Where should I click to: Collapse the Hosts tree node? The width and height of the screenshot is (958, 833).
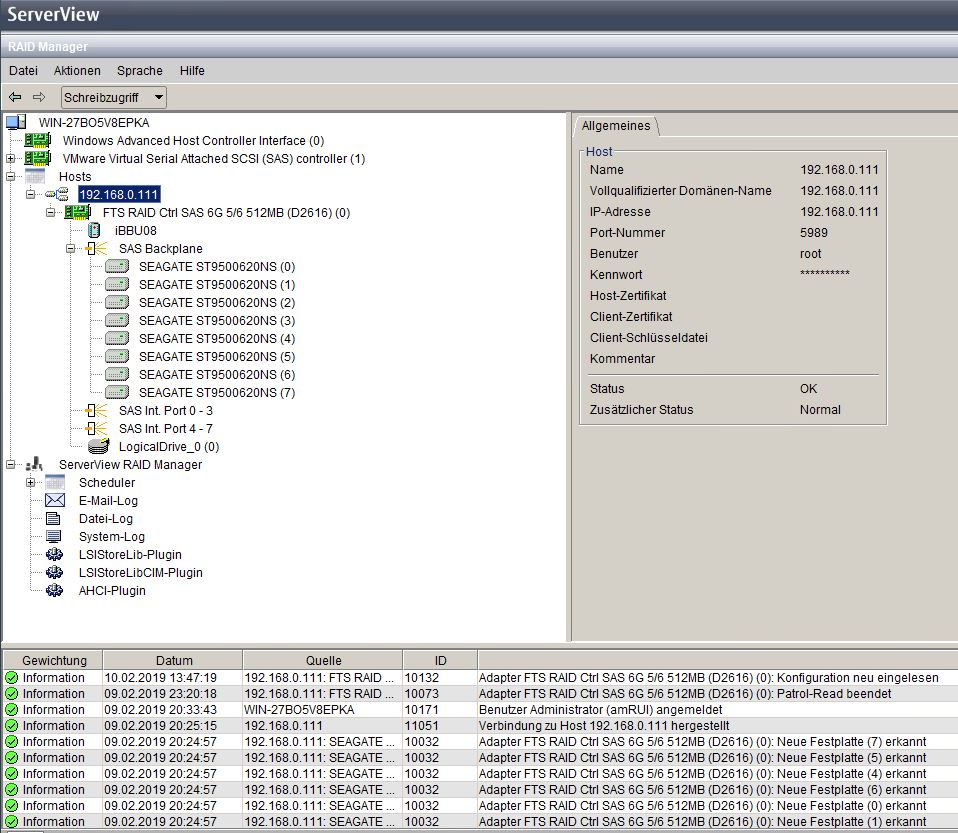pos(11,177)
